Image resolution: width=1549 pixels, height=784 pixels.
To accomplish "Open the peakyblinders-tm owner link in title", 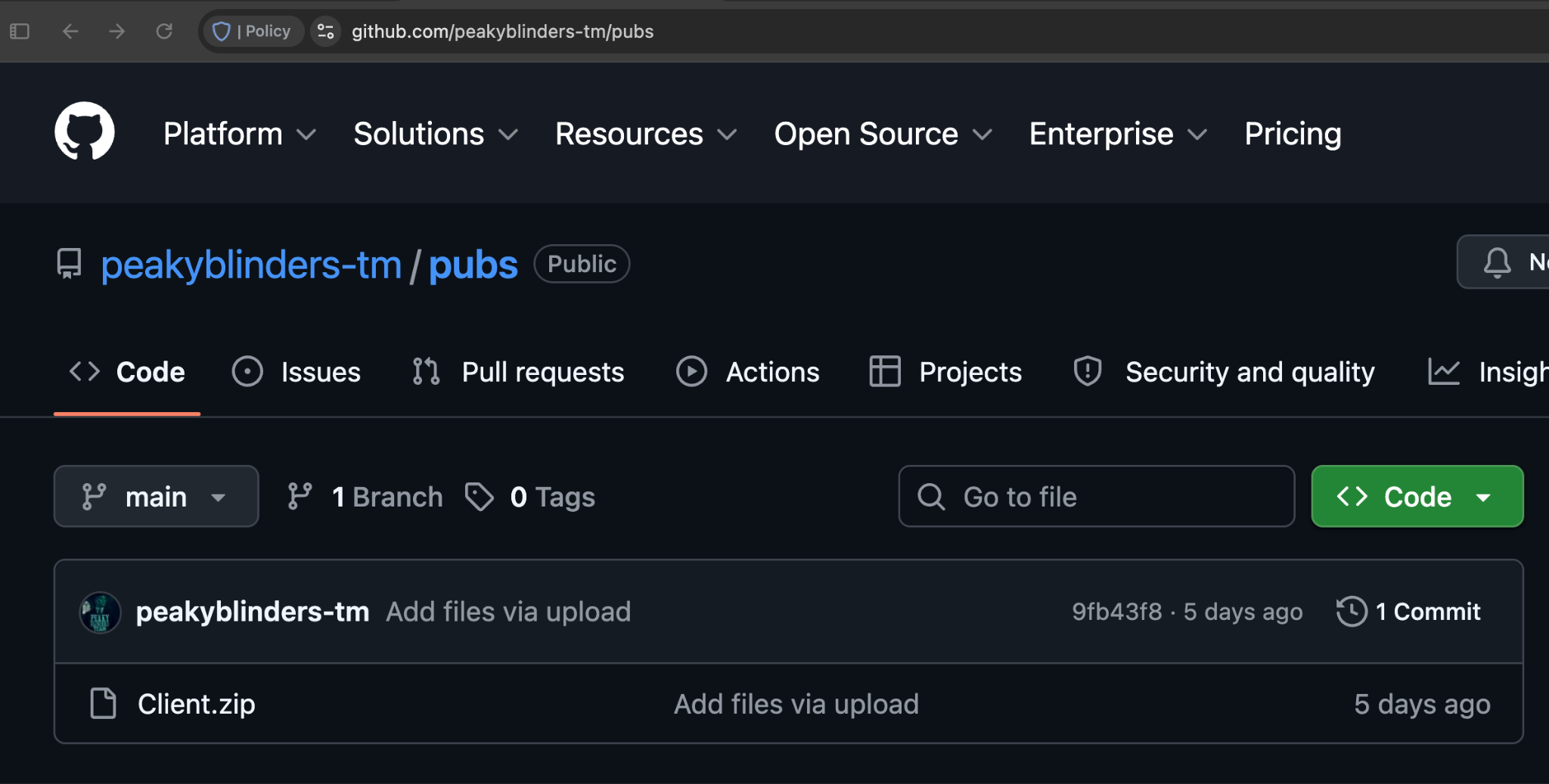I will point(251,265).
